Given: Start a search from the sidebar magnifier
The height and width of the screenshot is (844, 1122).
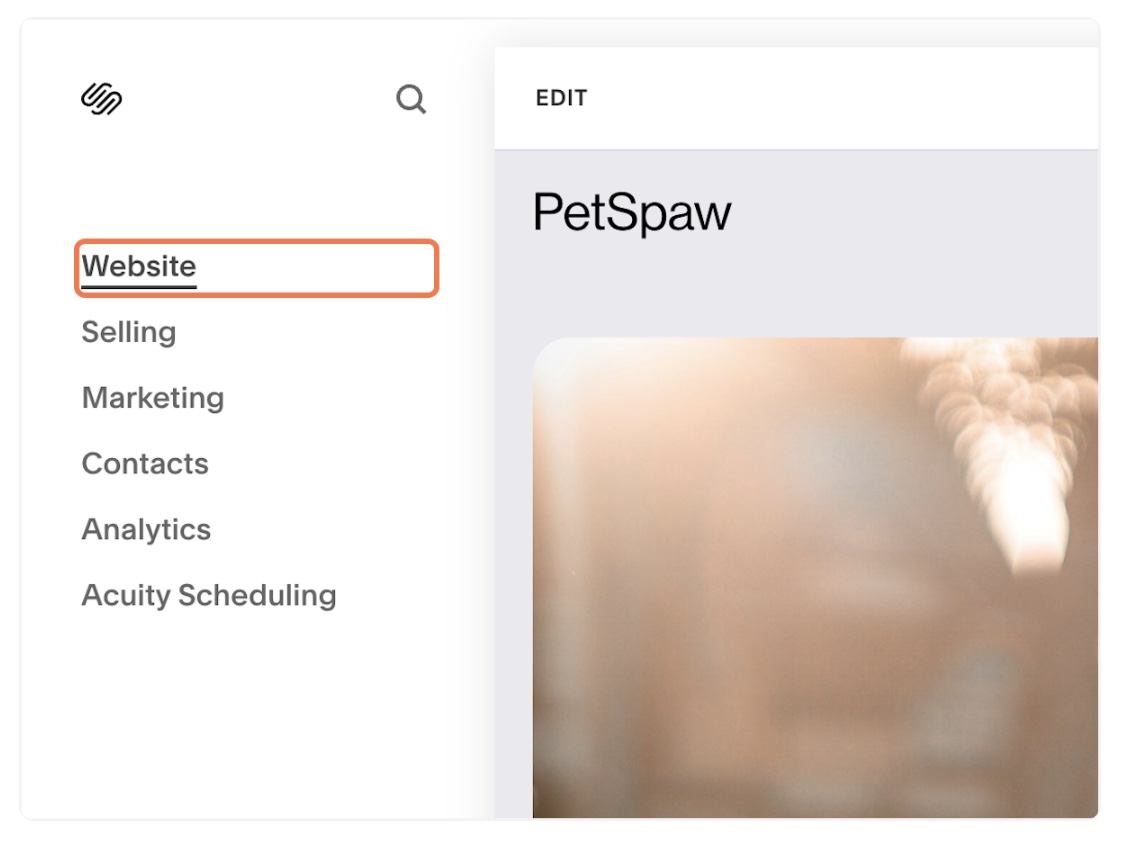Looking at the screenshot, I should pos(411,99).
